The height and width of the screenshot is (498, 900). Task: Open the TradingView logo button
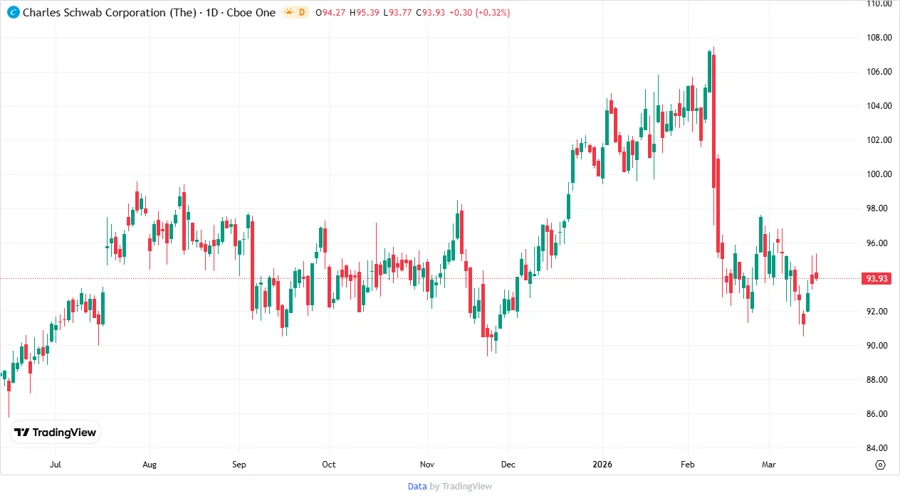point(55,432)
